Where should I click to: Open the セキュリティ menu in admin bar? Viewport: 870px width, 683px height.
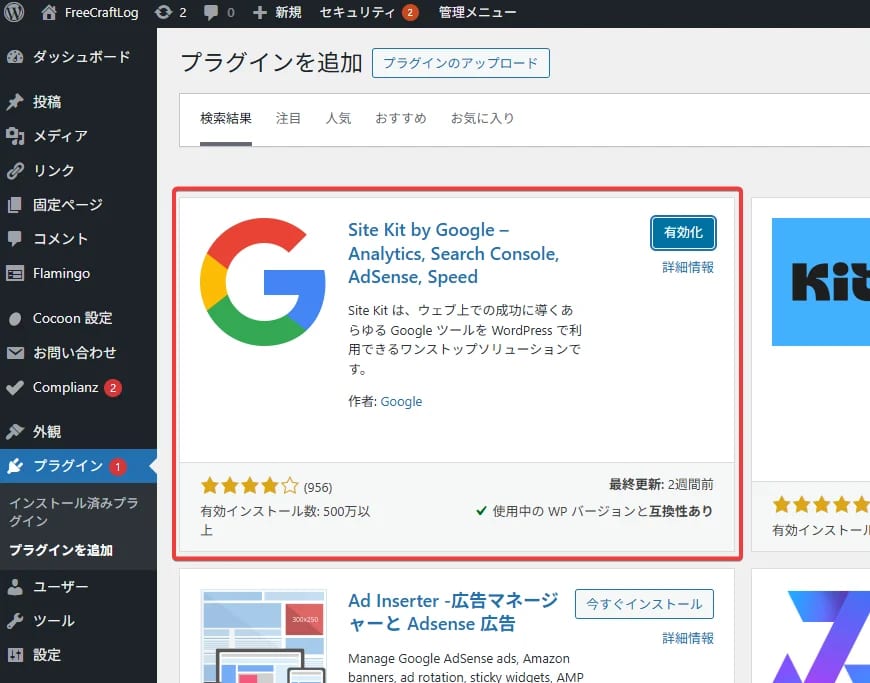357,13
